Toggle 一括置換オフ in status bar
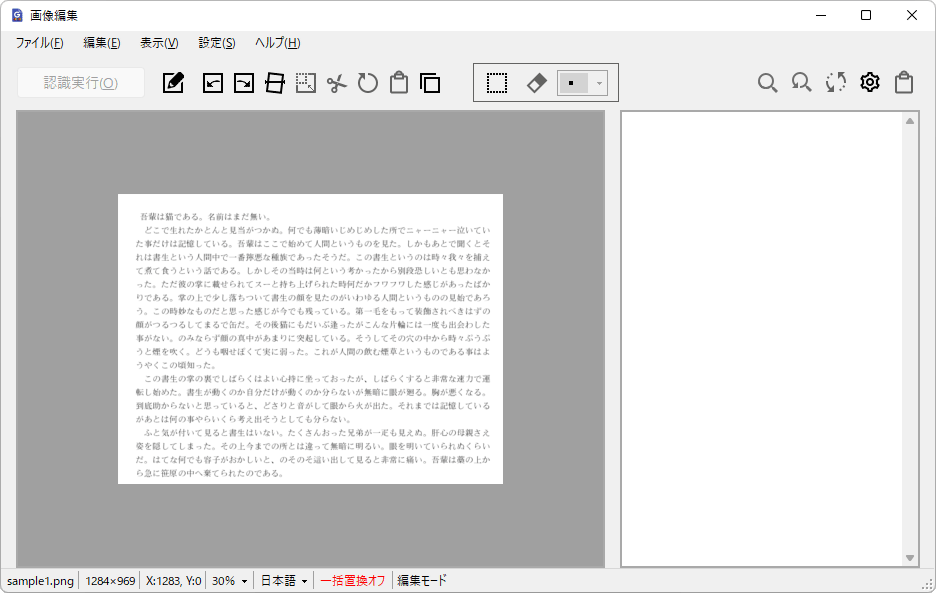This screenshot has height=593, width=936. click(352, 580)
